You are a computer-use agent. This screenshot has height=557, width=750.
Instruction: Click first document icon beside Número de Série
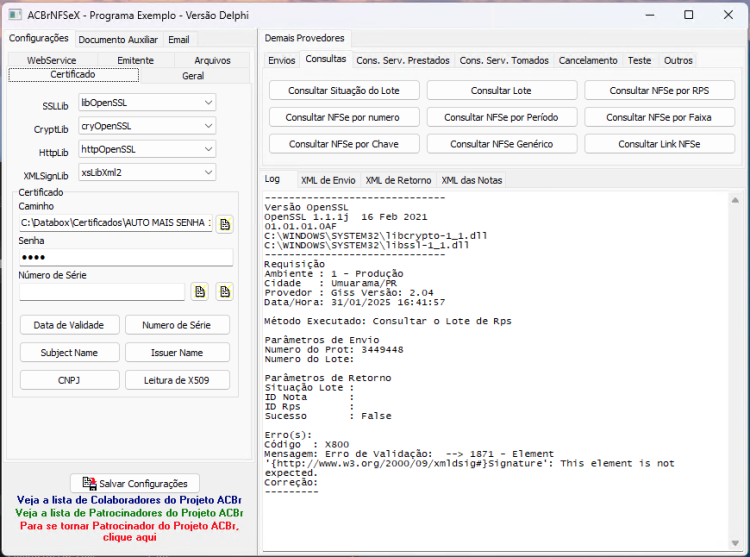(200, 292)
